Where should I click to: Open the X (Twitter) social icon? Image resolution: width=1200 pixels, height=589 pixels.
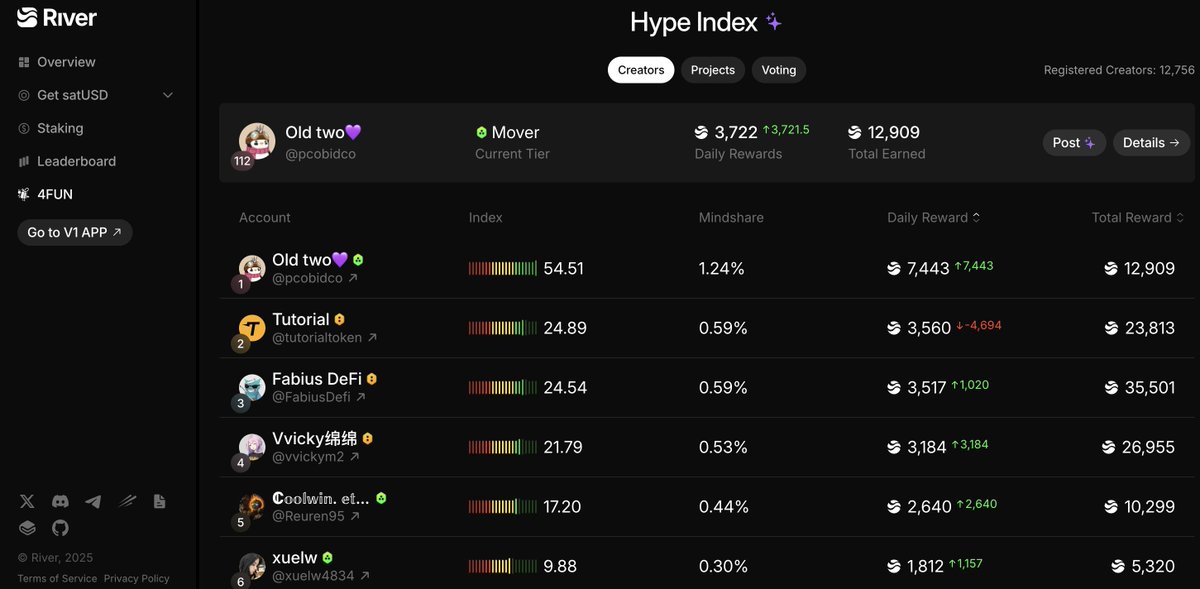27,502
